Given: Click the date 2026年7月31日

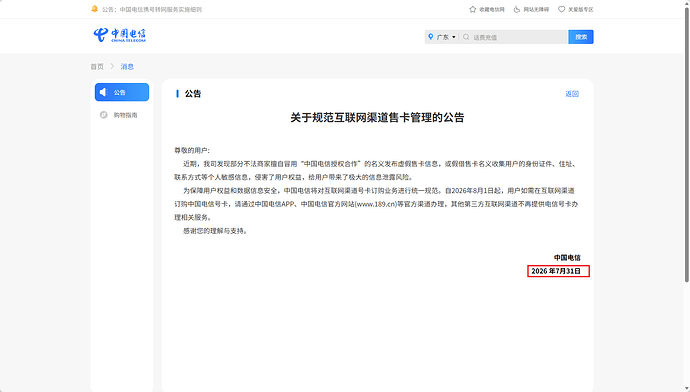Looking at the screenshot, I should (556, 271).
